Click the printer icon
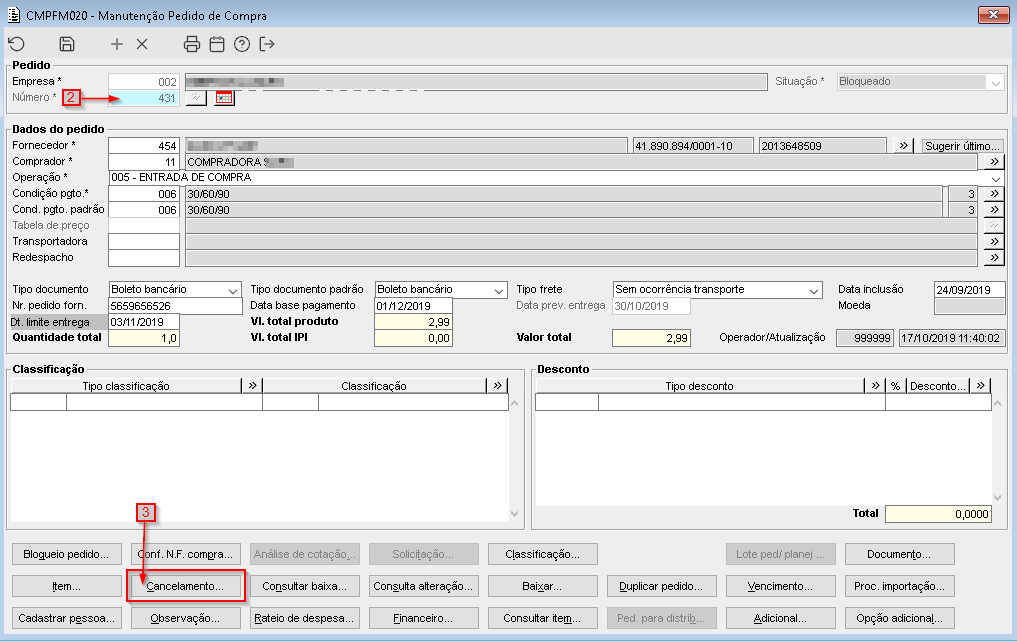 [x=191, y=44]
